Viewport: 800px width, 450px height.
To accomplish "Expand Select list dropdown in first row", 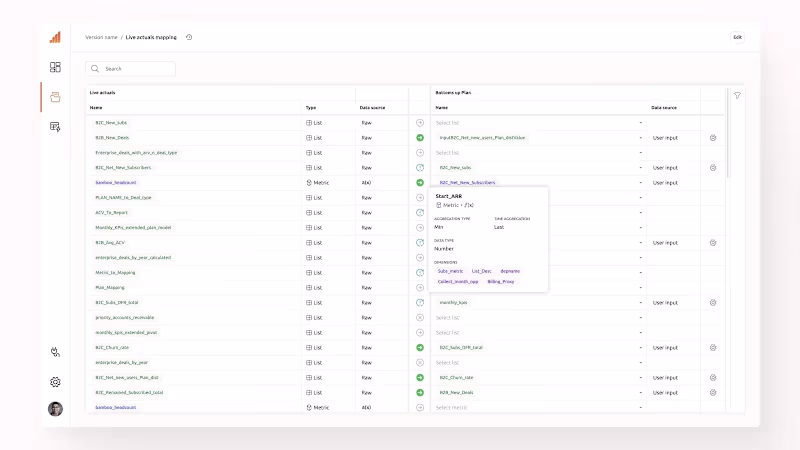I will pyautogui.click(x=539, y=123).
